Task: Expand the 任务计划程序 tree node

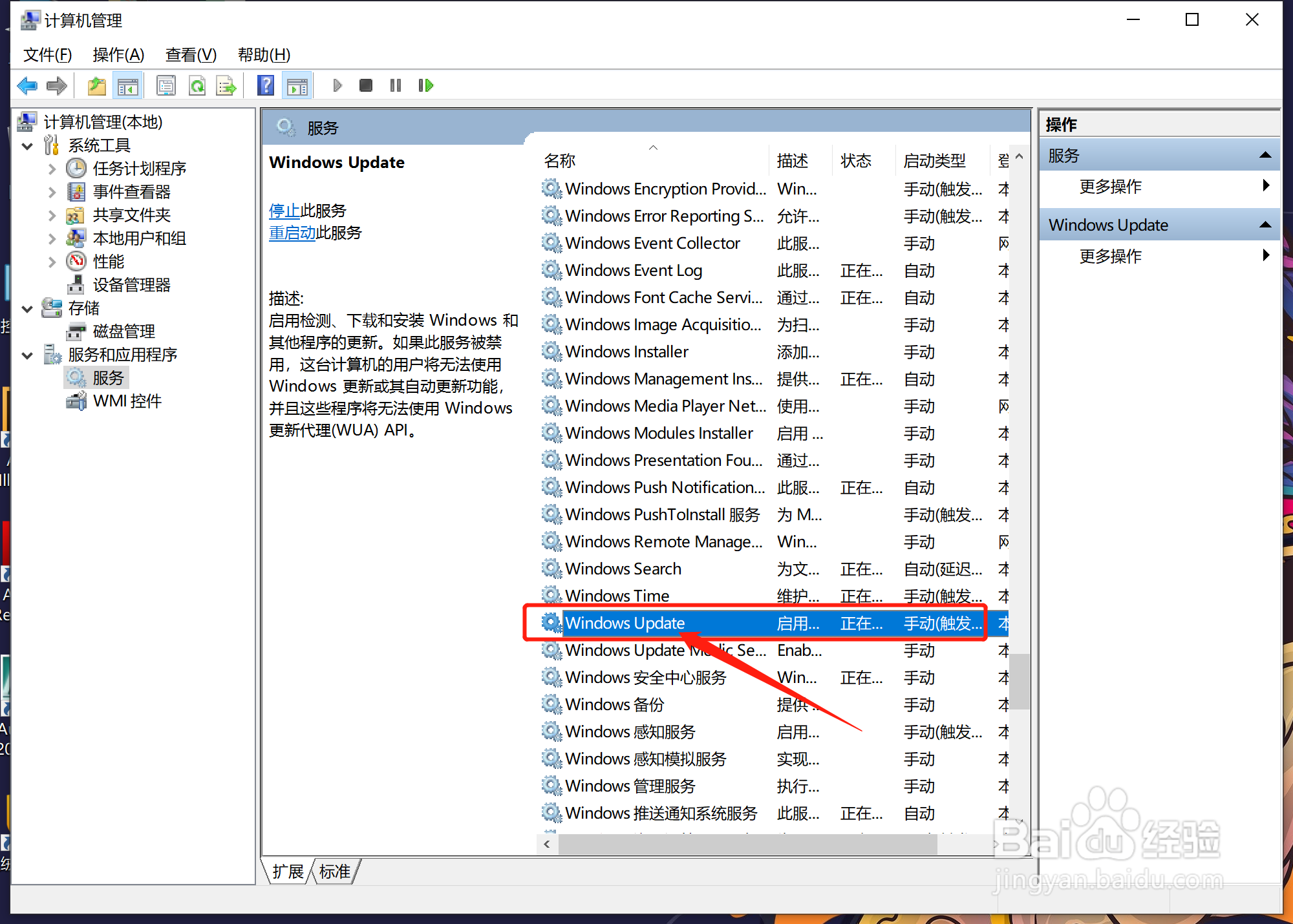Action: point(52,169)
